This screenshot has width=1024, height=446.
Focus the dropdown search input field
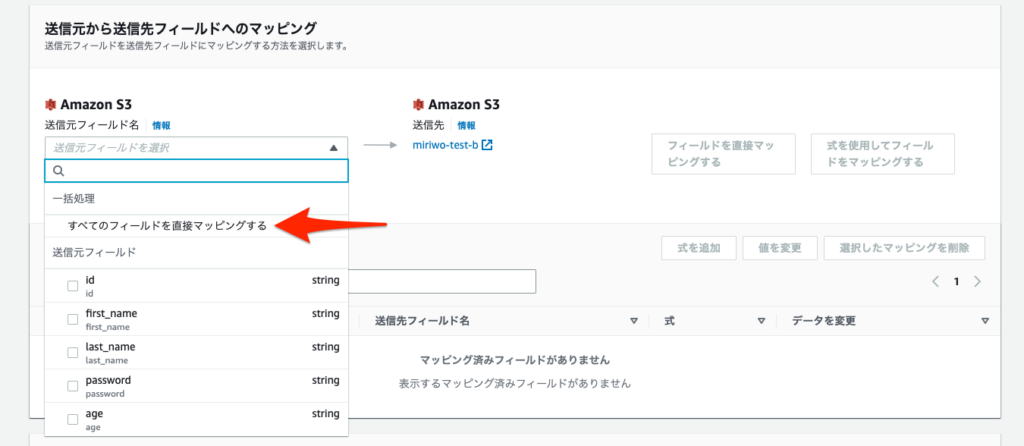pos(197,171)
